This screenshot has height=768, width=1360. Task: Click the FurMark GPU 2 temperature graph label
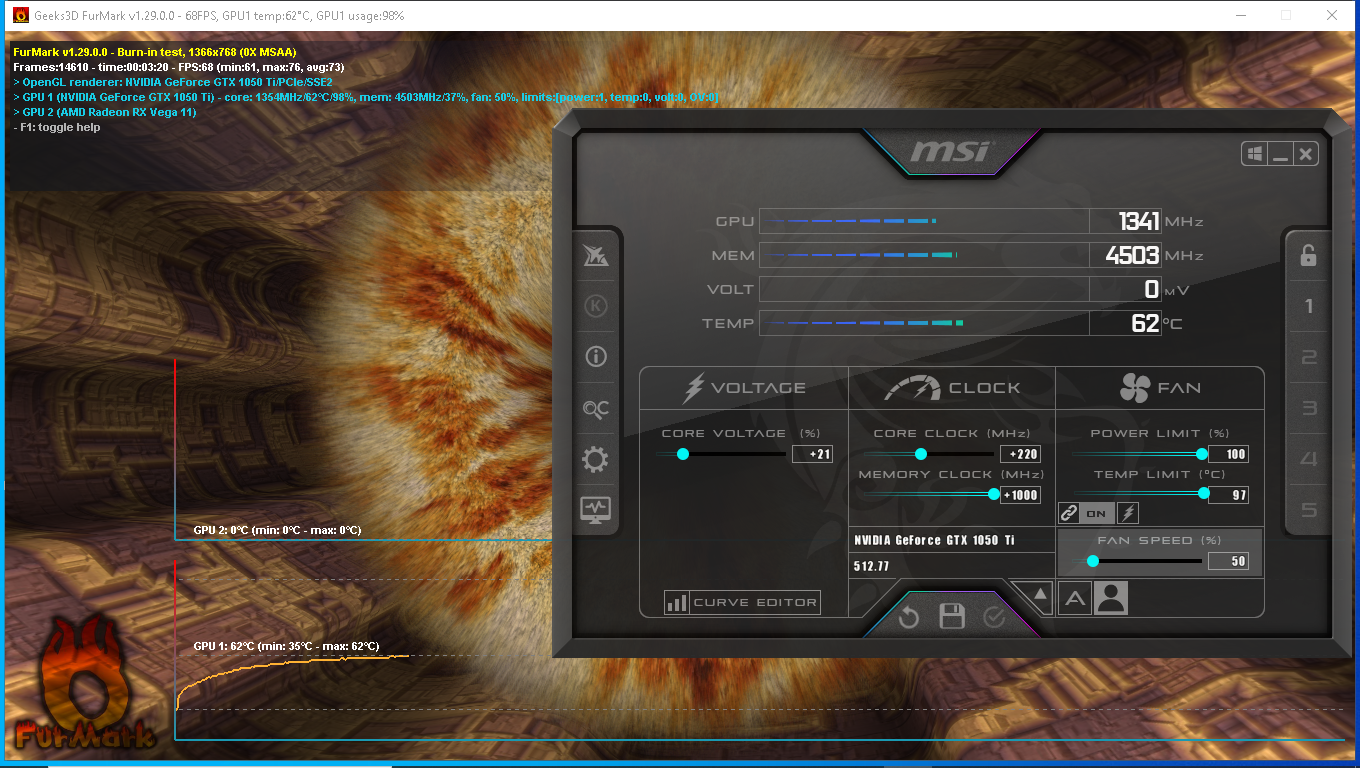277,530
